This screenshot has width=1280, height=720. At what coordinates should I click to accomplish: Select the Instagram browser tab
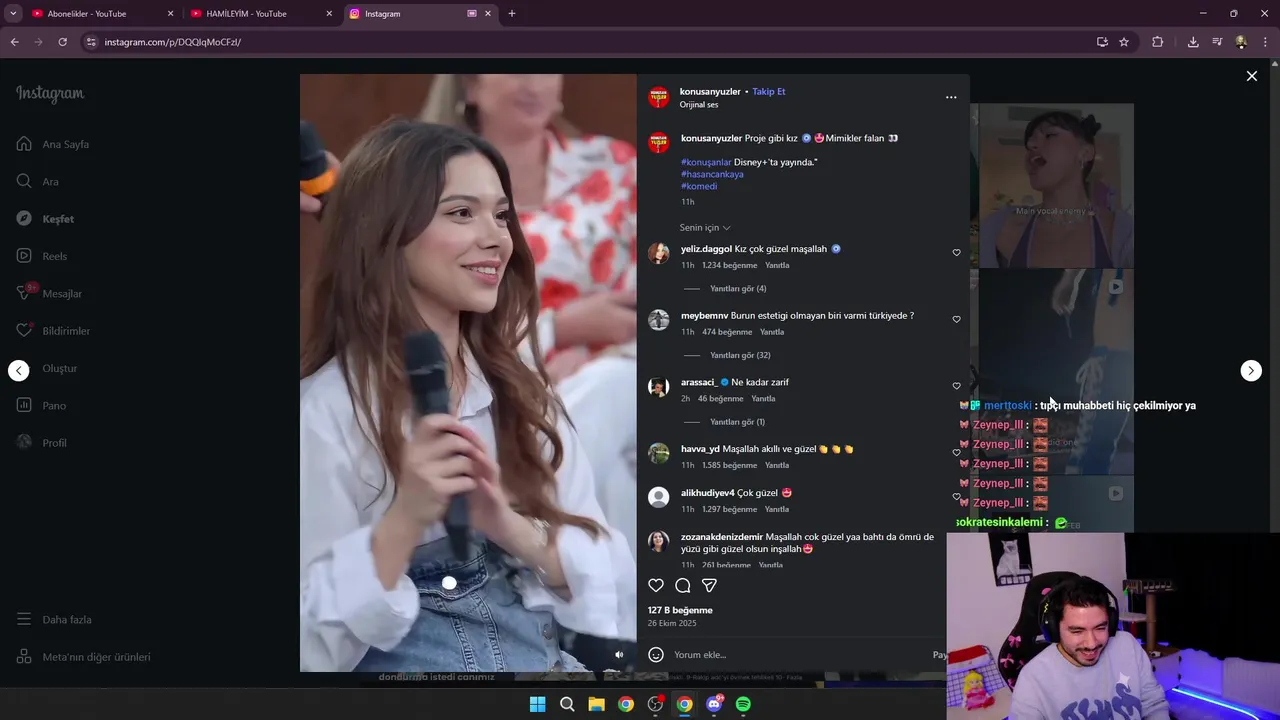click(421, 14)
